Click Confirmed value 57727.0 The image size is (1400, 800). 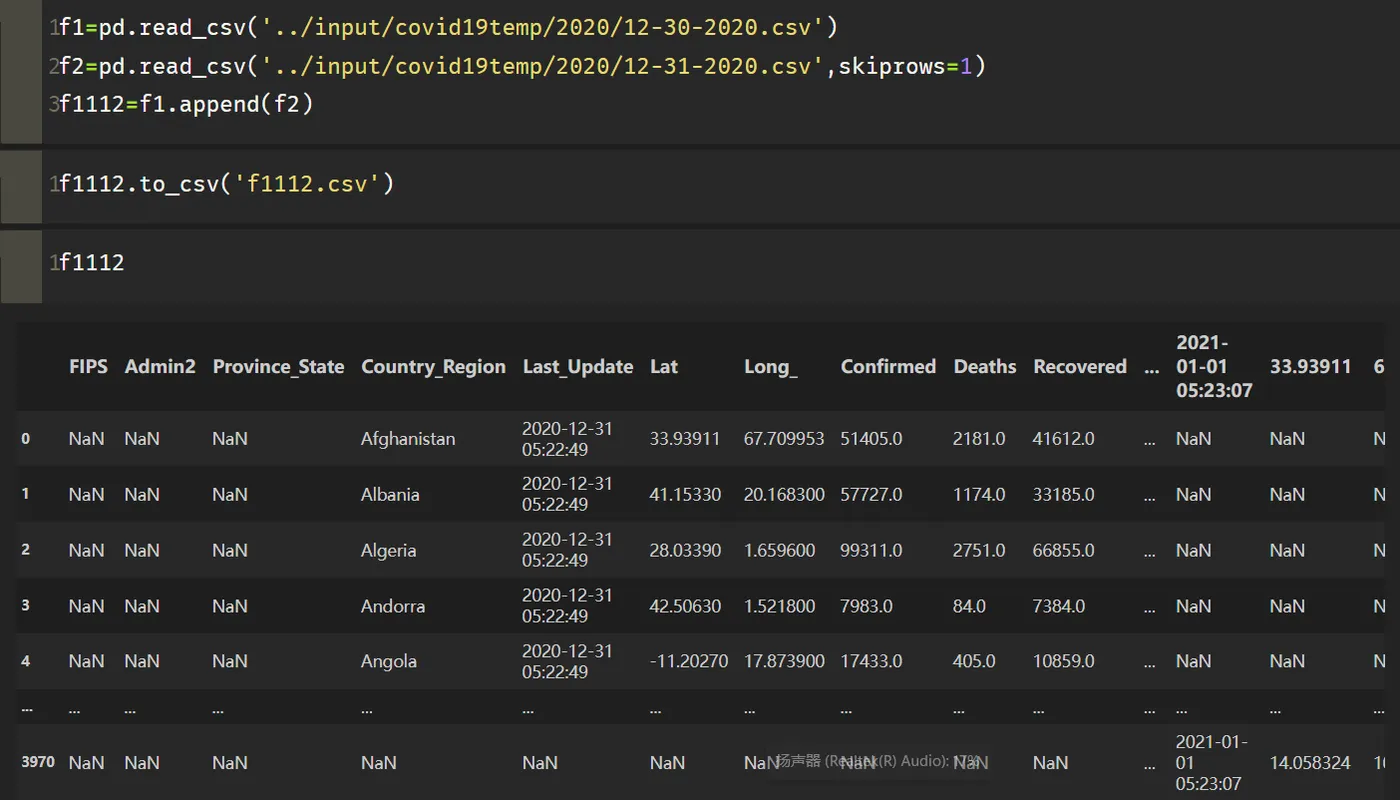(871, 495)
